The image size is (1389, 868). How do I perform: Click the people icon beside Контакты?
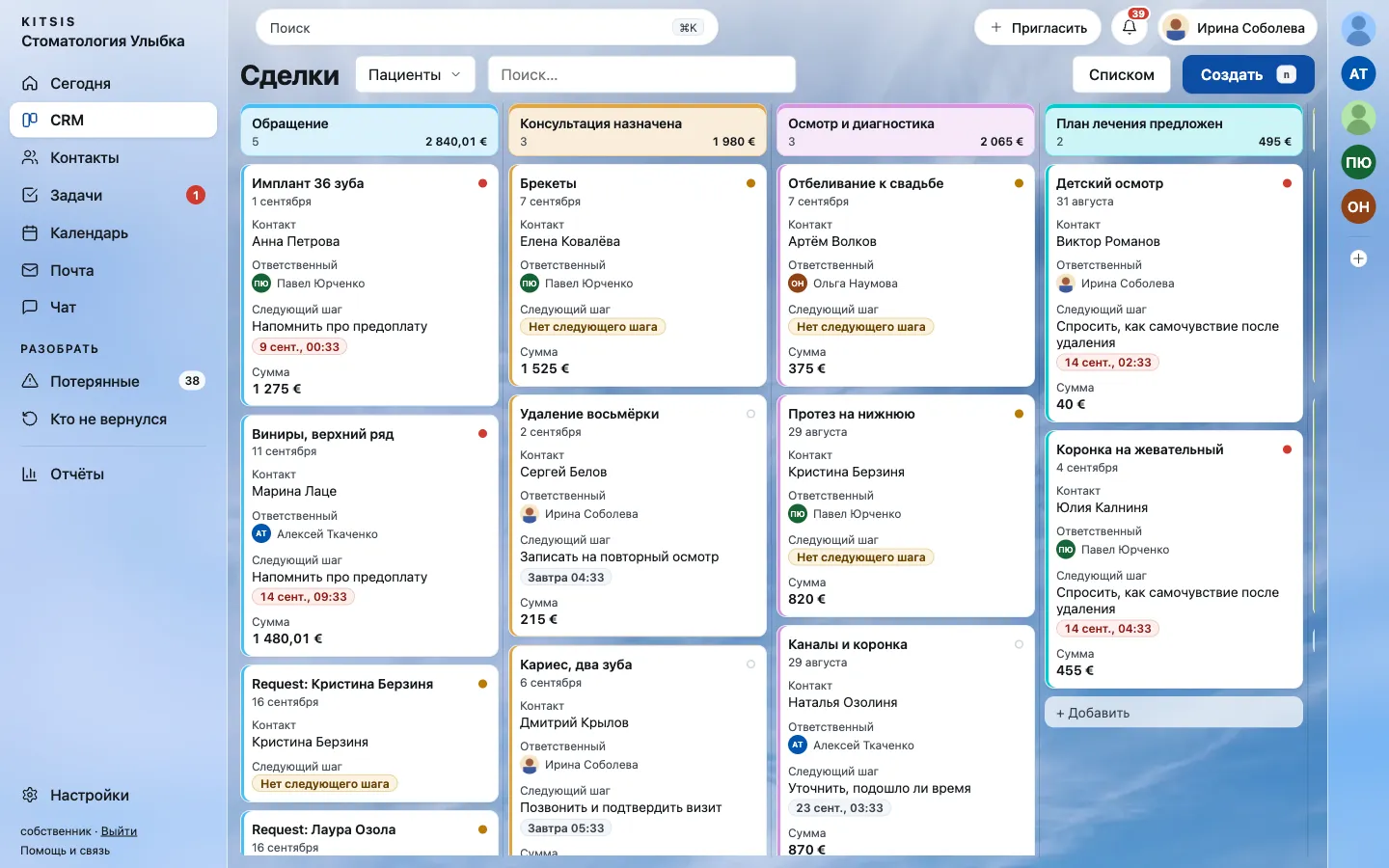(30, 157)
